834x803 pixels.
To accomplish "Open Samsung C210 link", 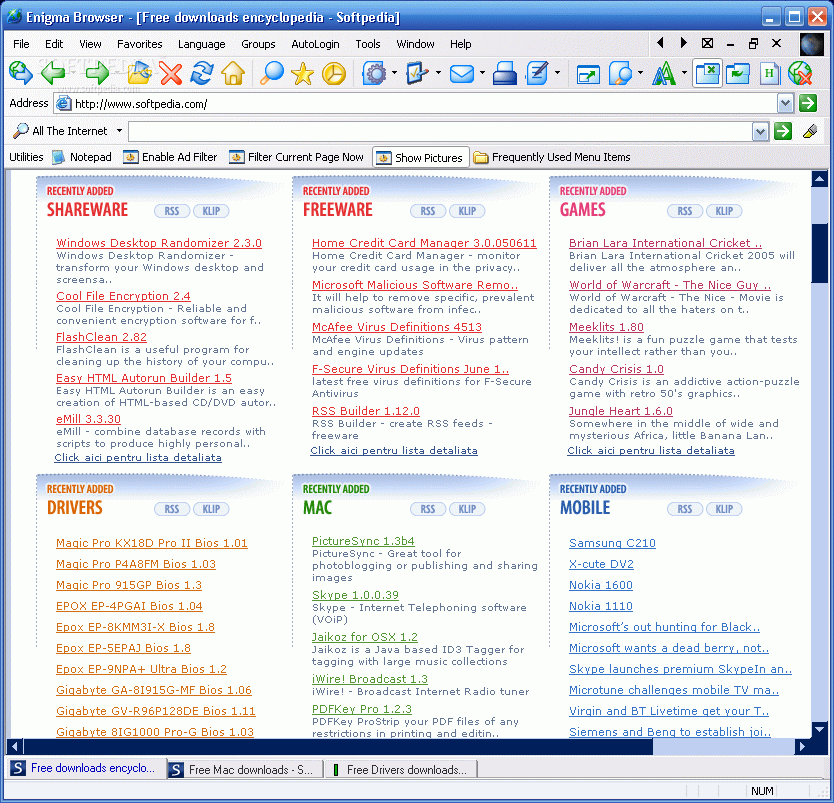I will coord(612,543).
